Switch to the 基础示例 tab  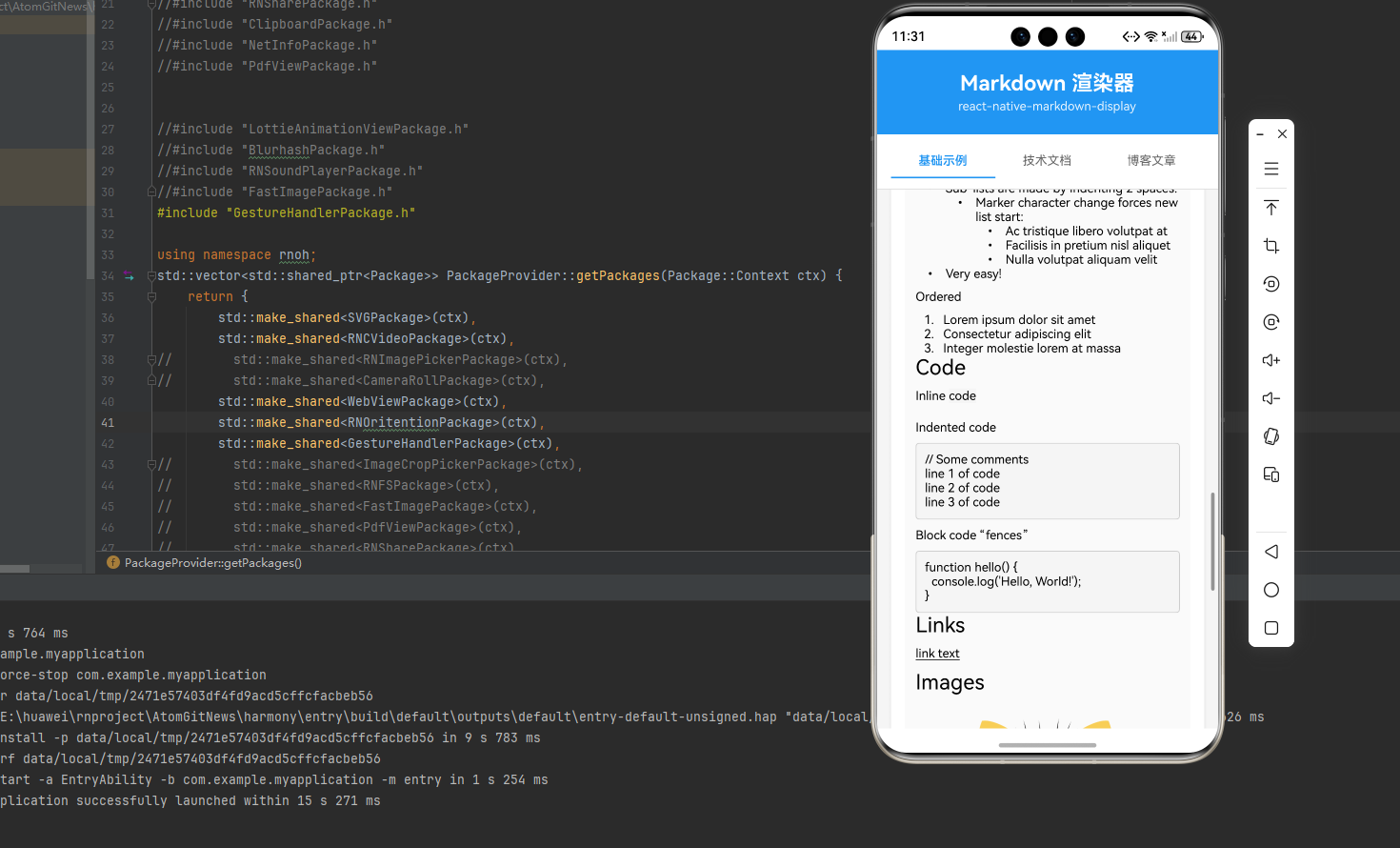pyautogui.click(x=943, y=160)
